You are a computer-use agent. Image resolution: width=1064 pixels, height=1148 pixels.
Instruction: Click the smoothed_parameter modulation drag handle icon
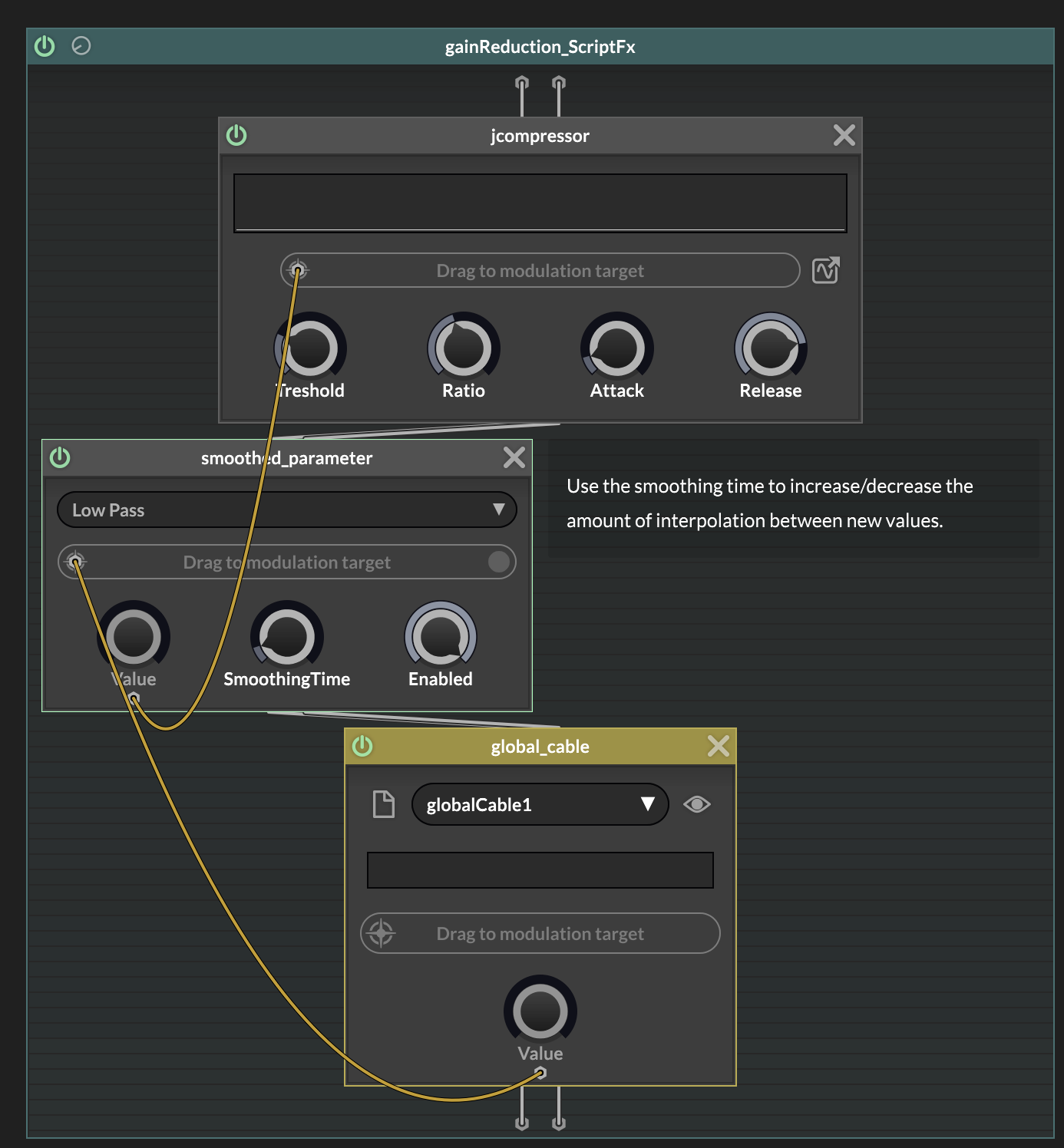coord(75,562)
